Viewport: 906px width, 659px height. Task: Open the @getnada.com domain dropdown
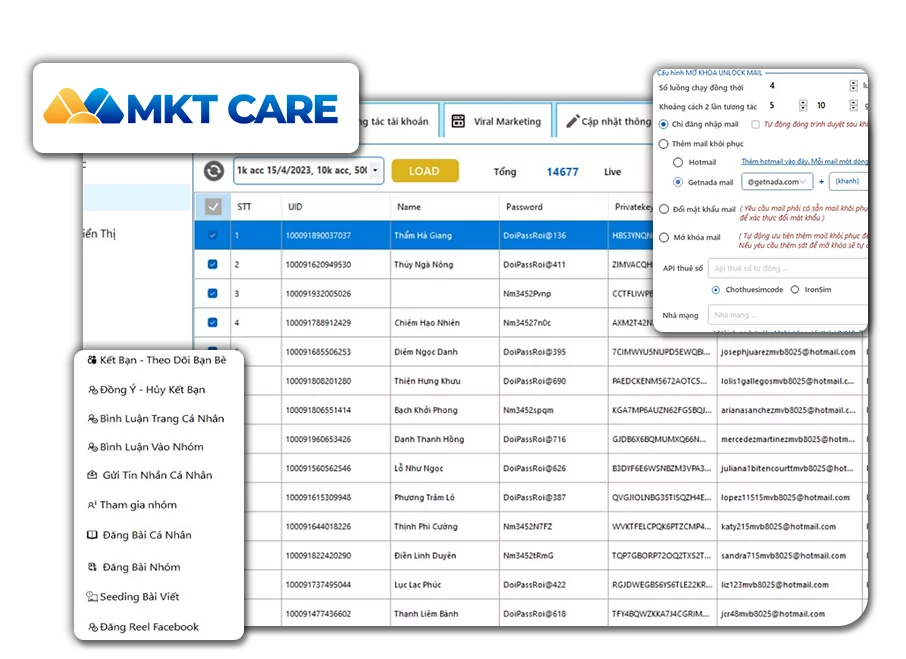(x=777, y=181)
